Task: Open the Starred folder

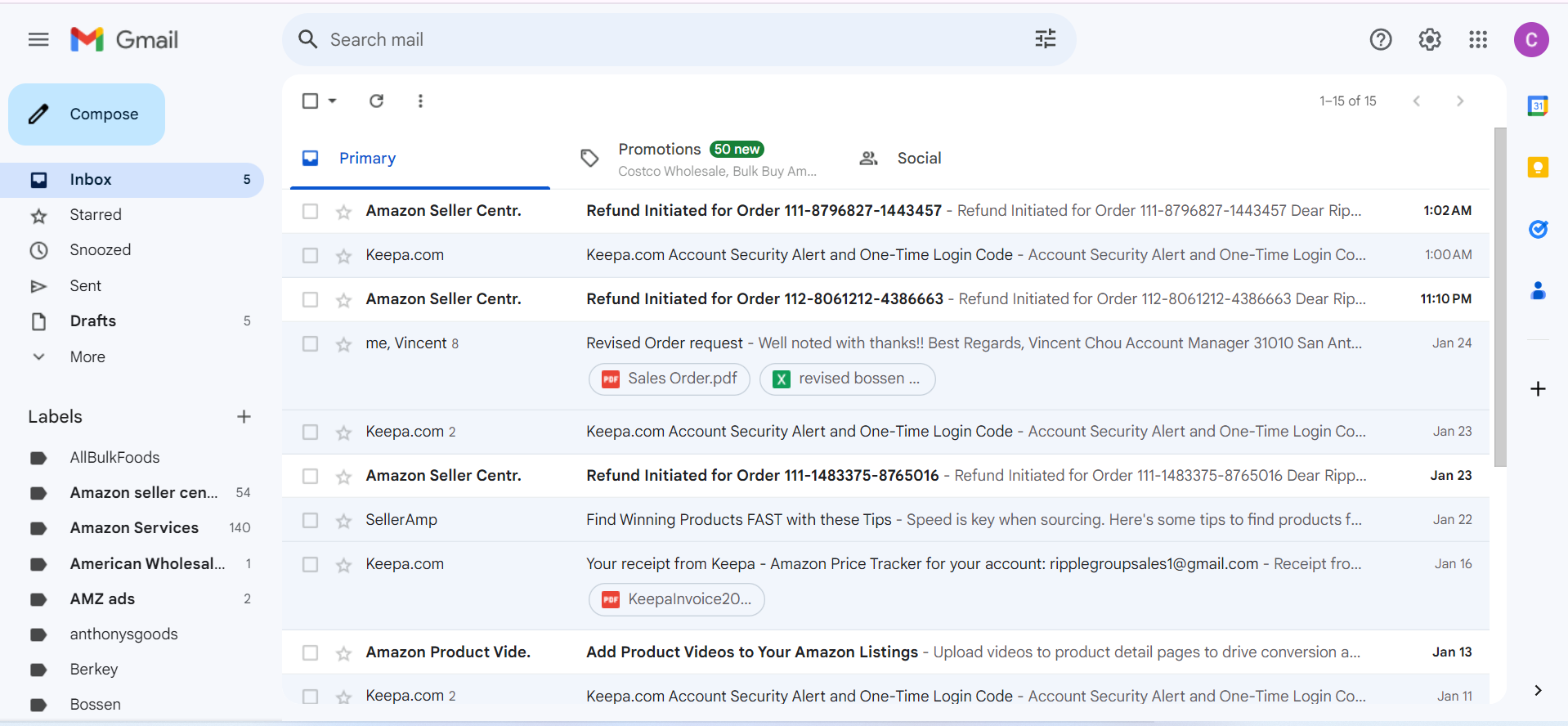Action: [132, 215]
